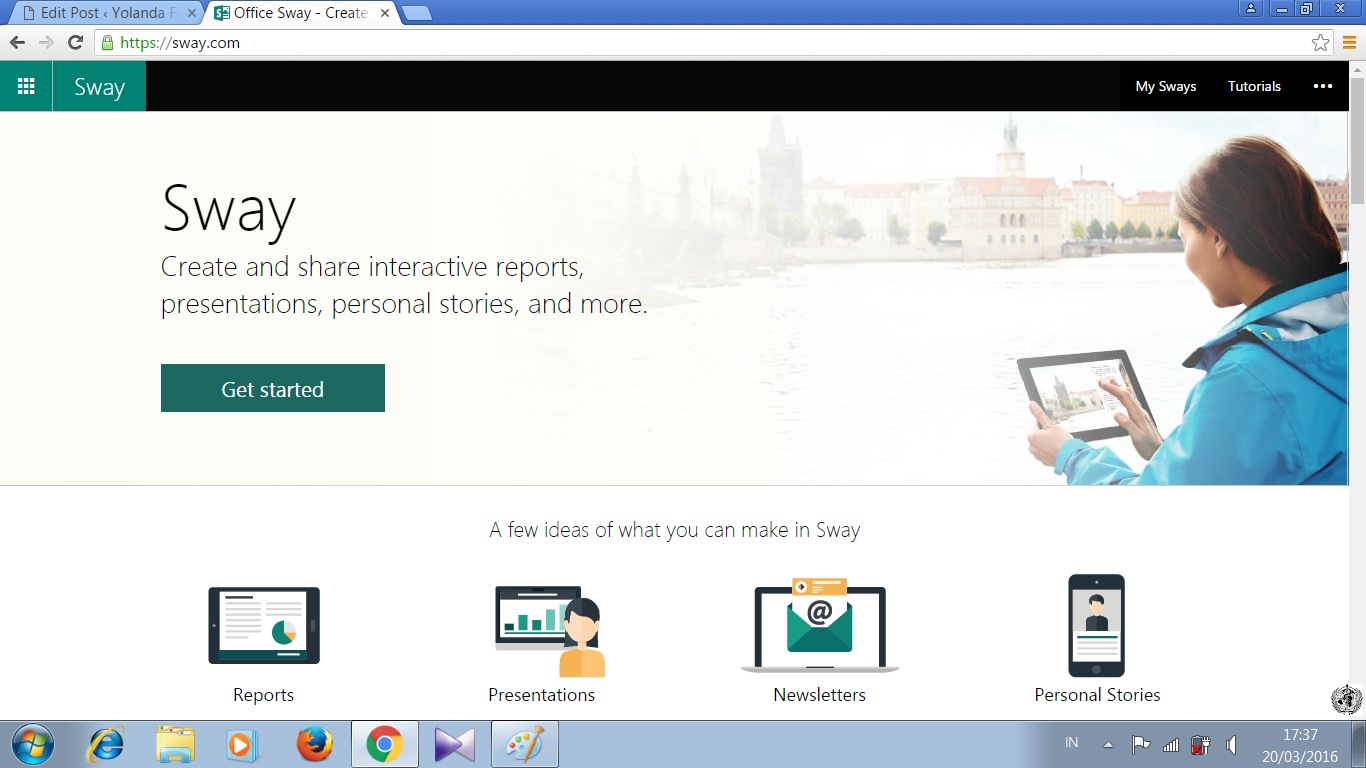Click the Newsletters label
Image resolution: width=1366 pixels, height=768 pixels.
pyautogui.click(x=820, y=695)
